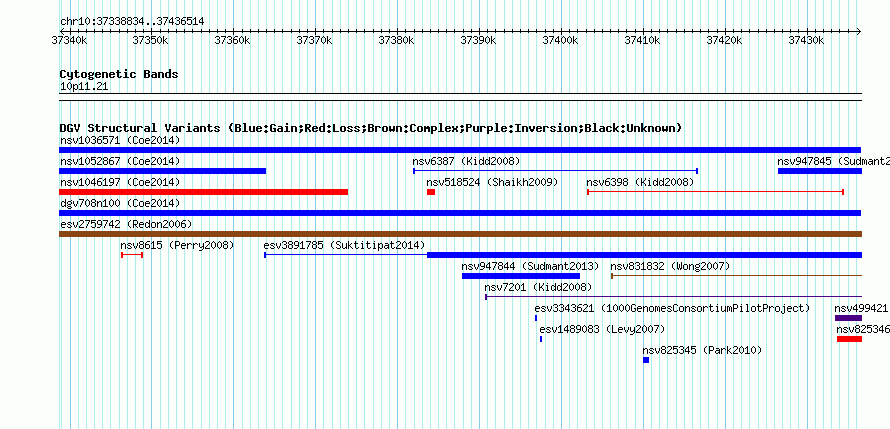Click the 37360k ruler position

click(x=233, y=40)
